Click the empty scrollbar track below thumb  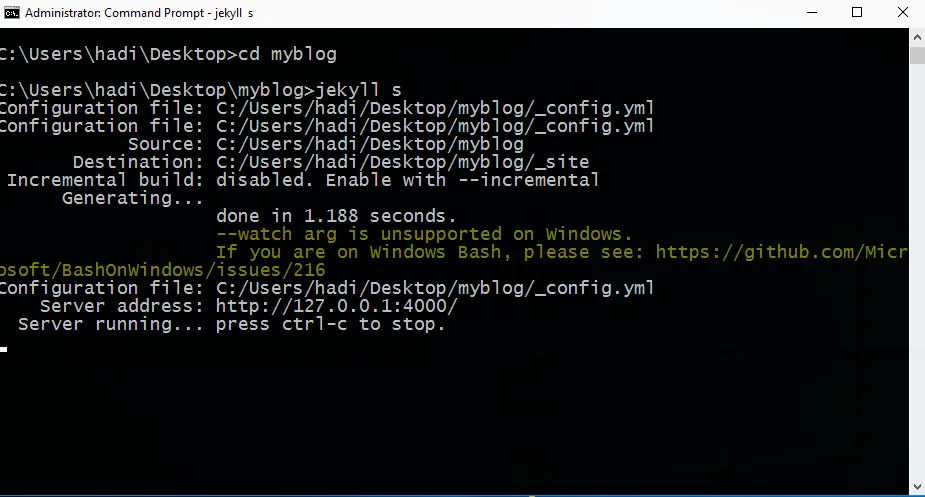click(x=917, y=272)
